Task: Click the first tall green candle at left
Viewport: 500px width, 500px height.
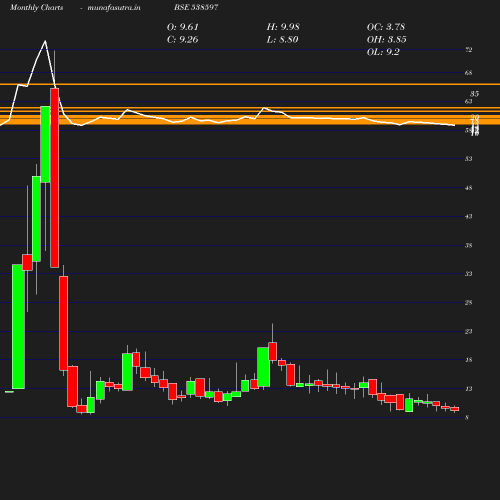Action: [x=18, y=327]
